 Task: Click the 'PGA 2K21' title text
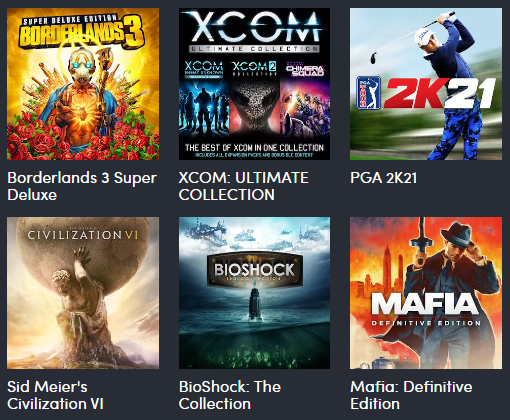click(383, 178)
